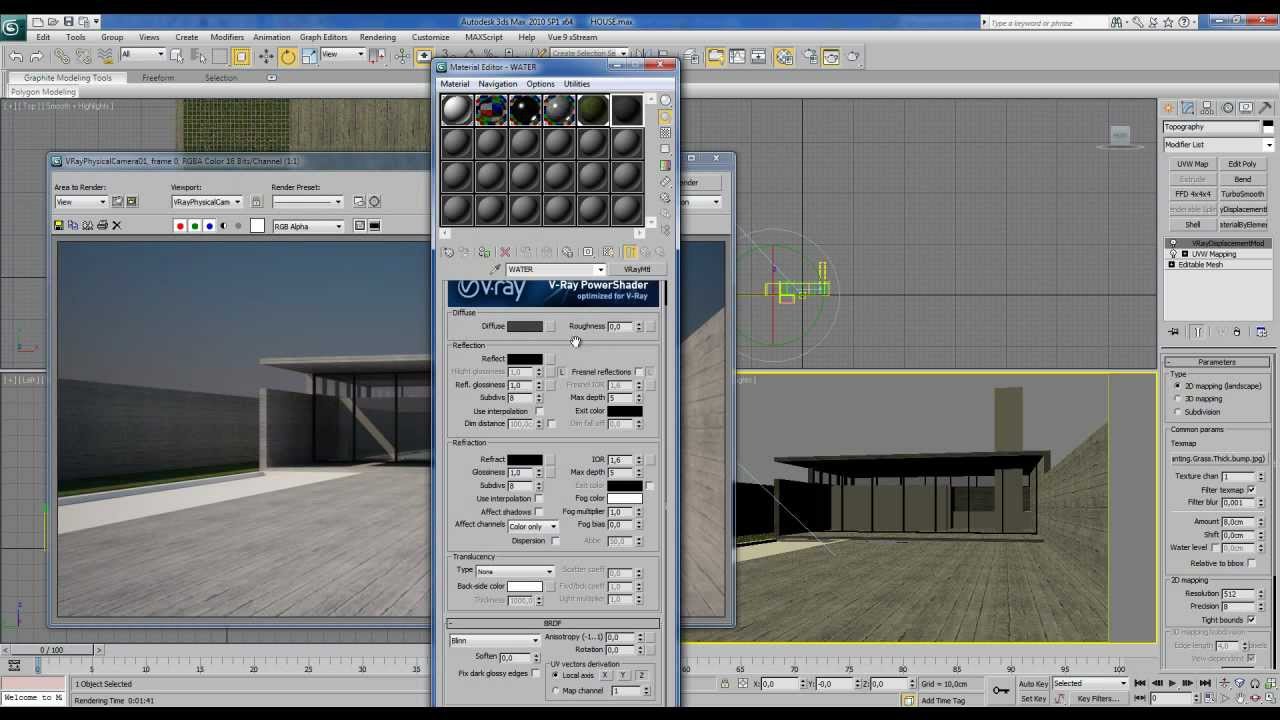Open the Graph Editors menu

323,37
